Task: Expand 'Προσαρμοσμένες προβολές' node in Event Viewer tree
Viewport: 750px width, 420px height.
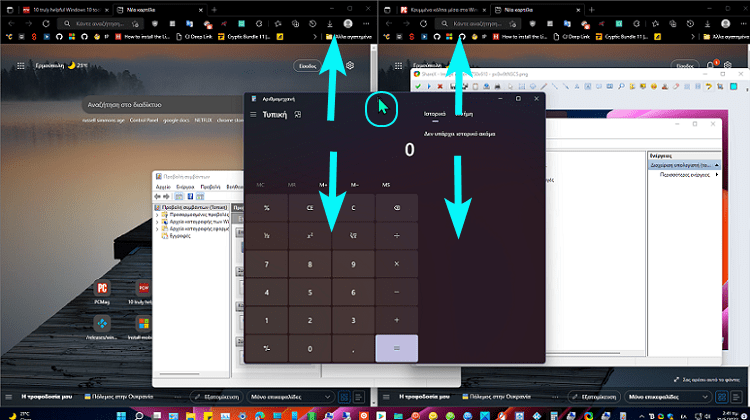Action: pyautogui.click(x=157, y=215)
